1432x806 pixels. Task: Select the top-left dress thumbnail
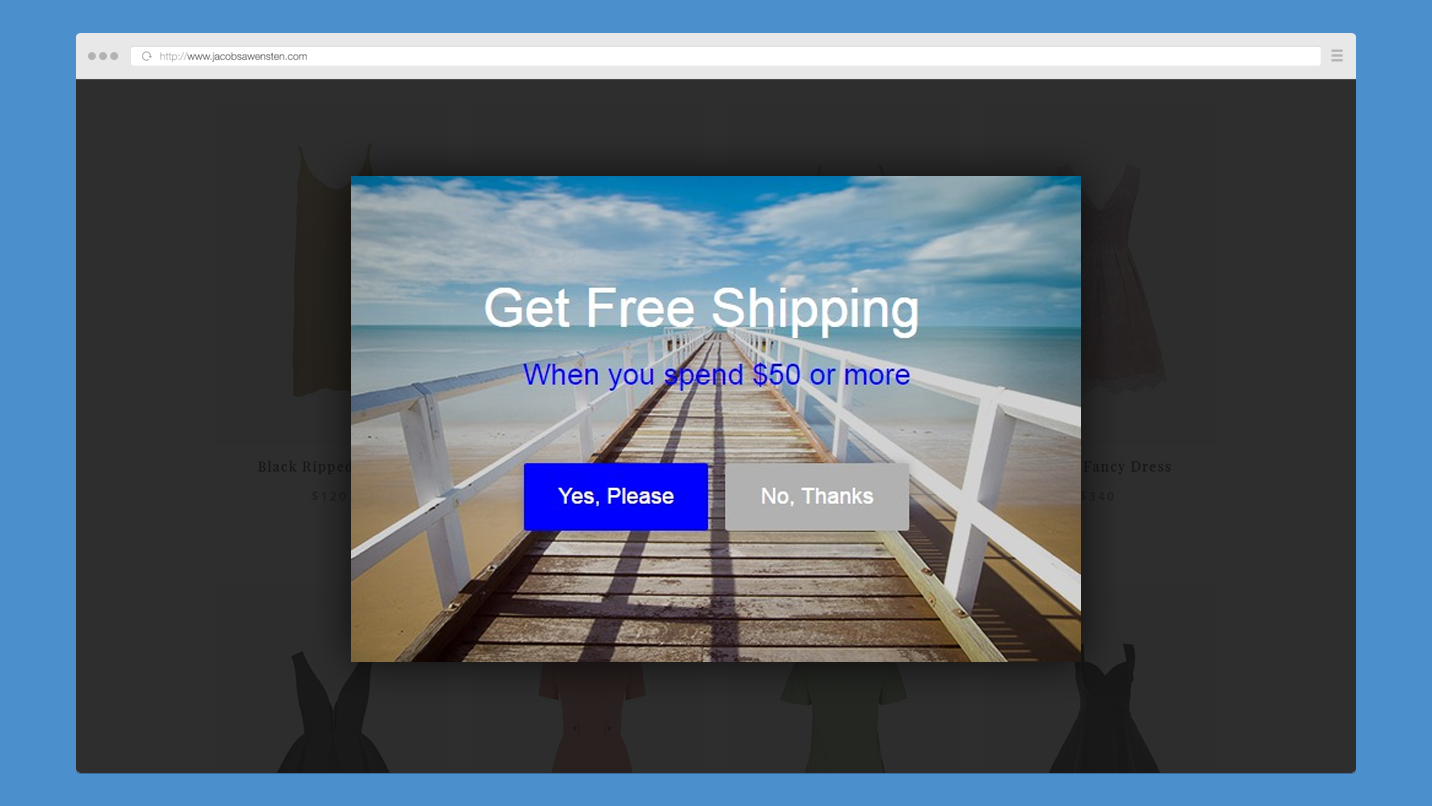click(x=321, y=270)
